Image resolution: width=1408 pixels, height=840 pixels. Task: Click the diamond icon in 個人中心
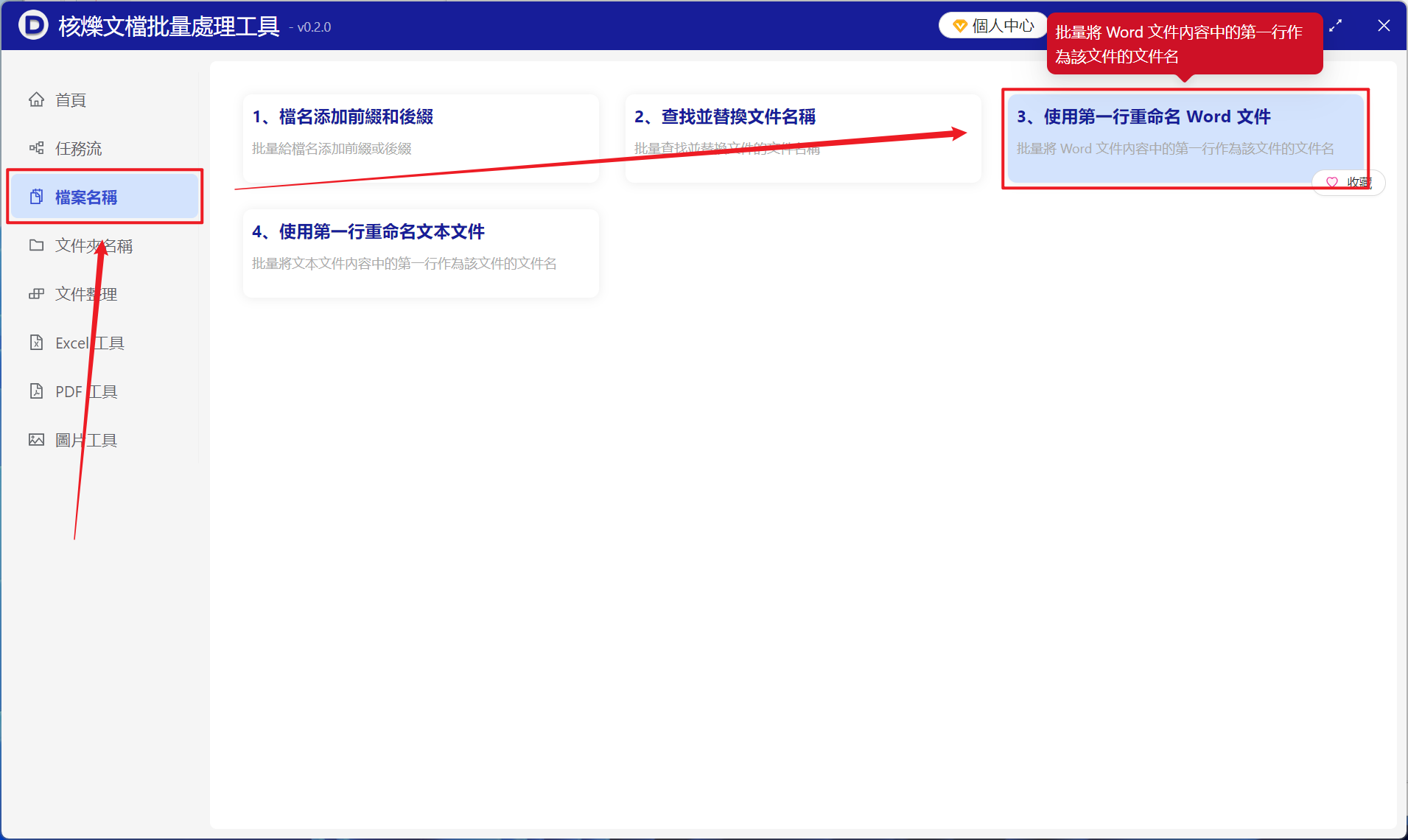coord(959,26)
